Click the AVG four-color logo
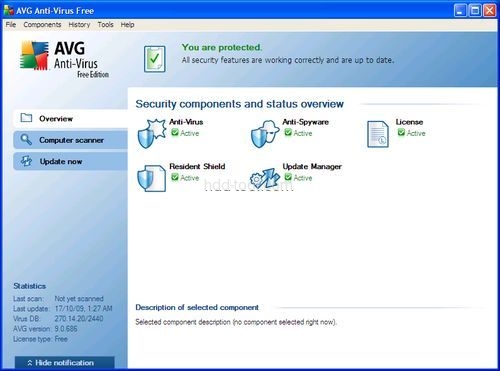 point(34,55)
